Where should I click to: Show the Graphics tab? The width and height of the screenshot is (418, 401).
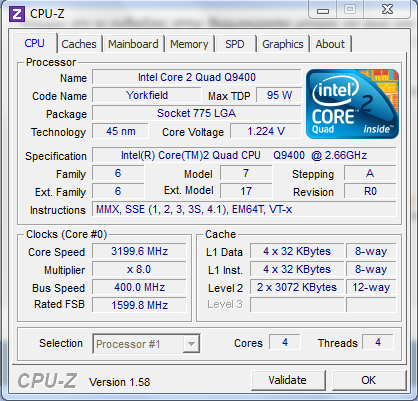283,44
